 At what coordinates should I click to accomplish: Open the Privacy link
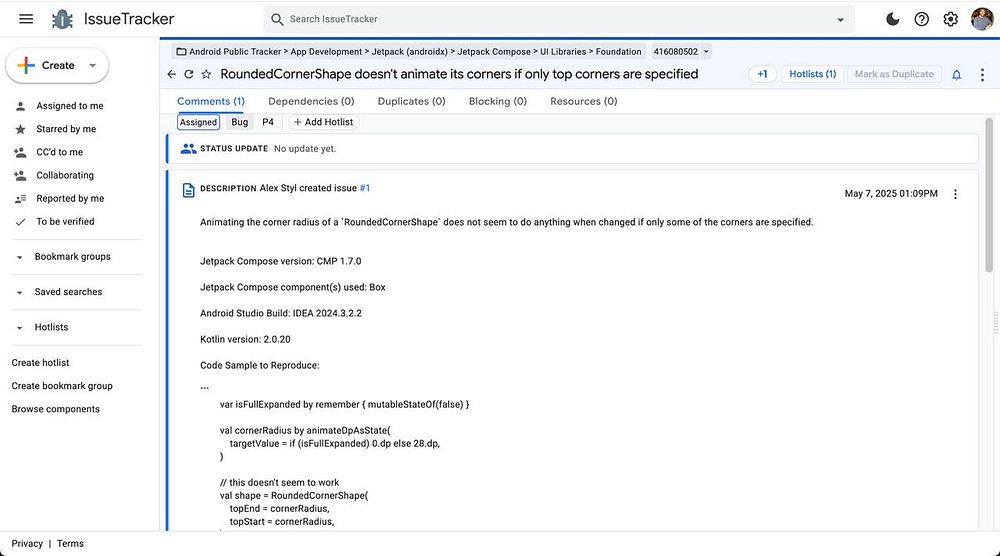coord(27,544)
